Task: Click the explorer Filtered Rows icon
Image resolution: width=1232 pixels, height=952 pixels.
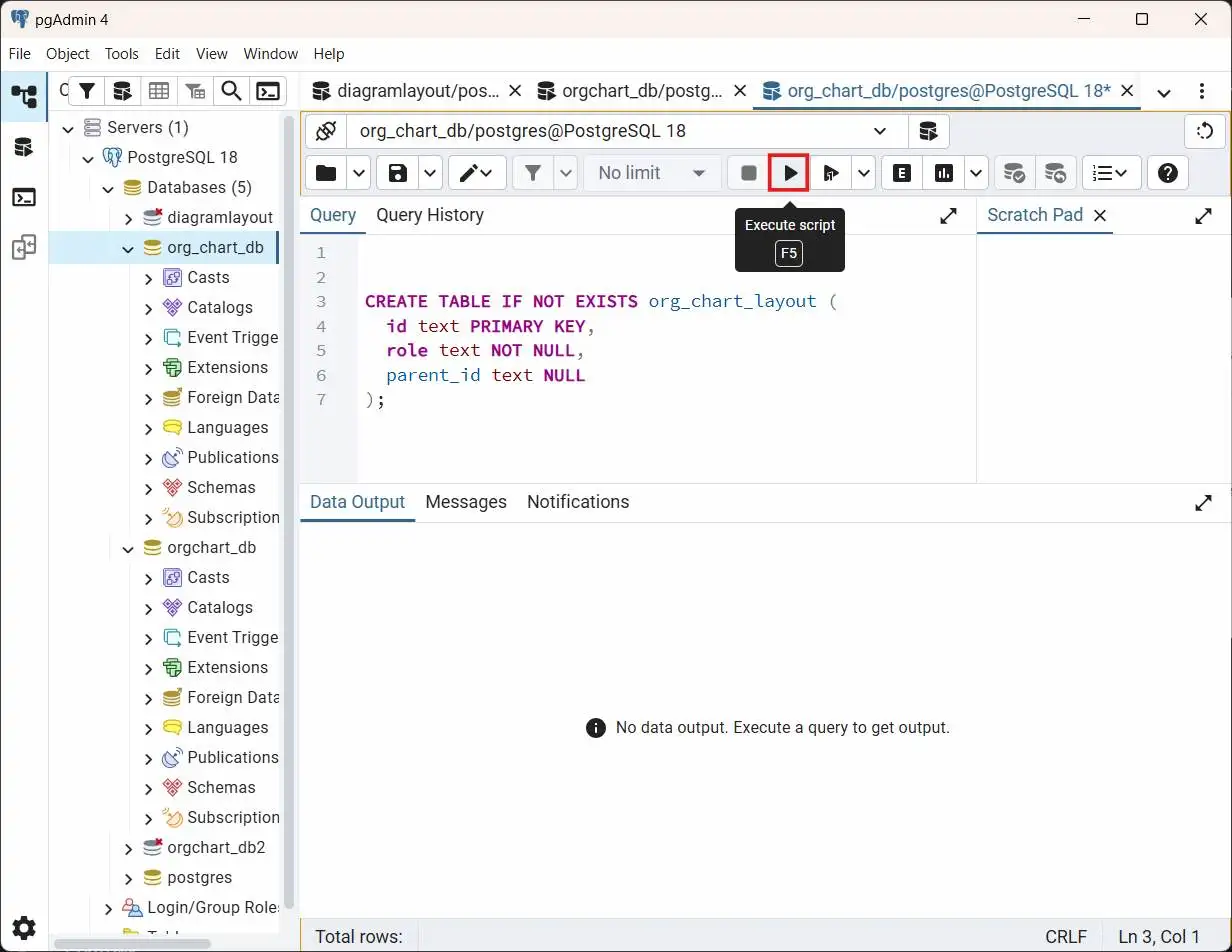Action: [x=195, y=91]
